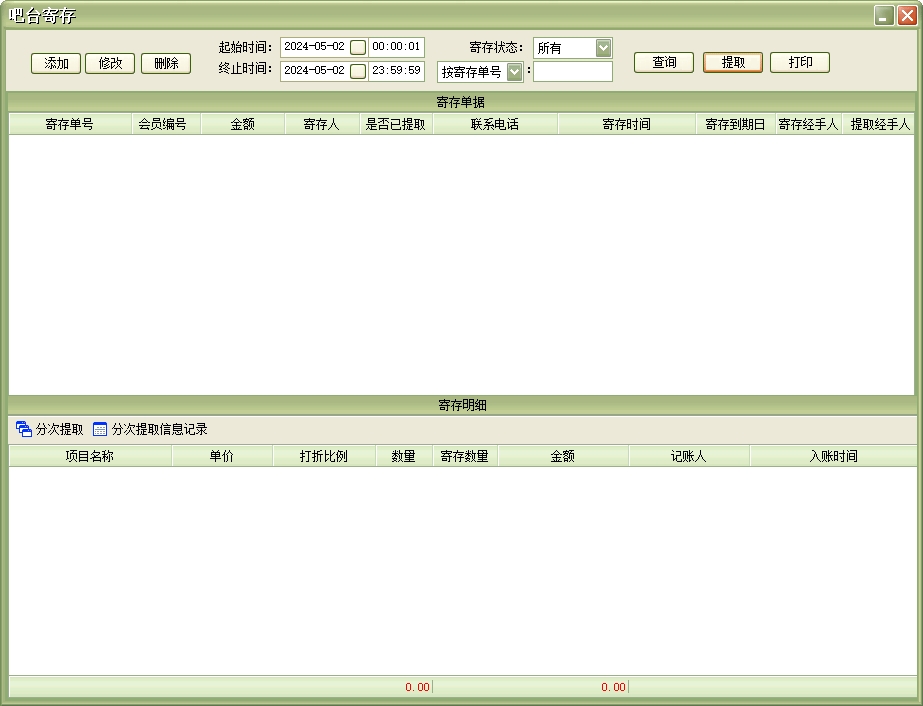Expand the 寄存状态 dropdown
The width and height of the screenshot is (923, 706).
603,47
